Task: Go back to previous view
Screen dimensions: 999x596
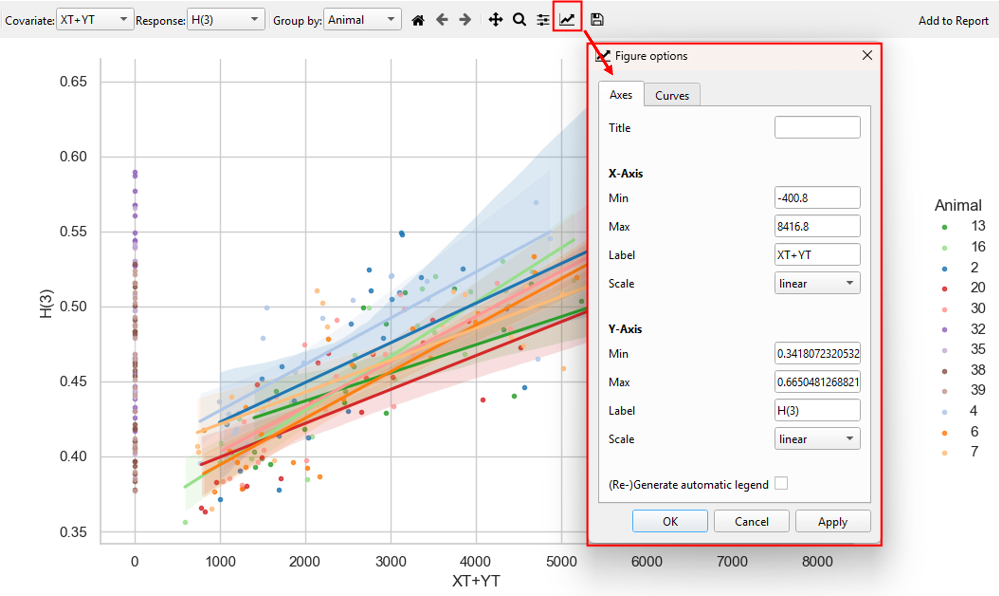Action: (444, 18)
